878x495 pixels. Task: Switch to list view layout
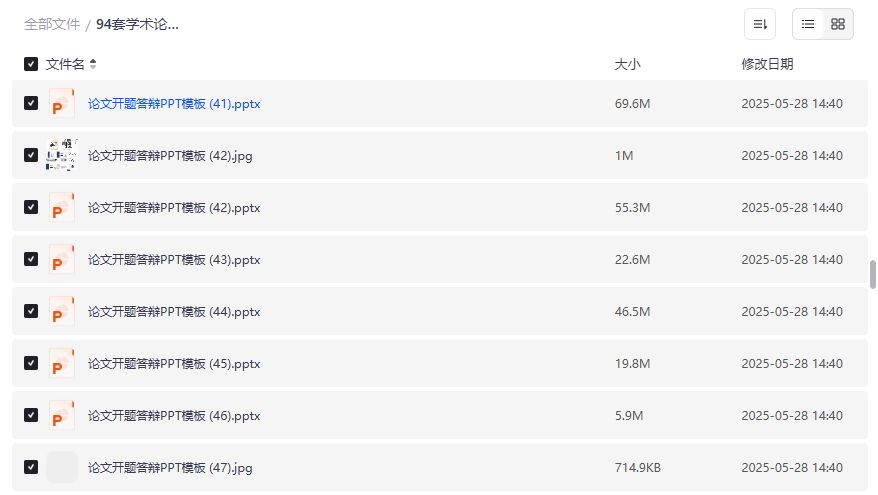pyautogui.click(x=808, y=24)
